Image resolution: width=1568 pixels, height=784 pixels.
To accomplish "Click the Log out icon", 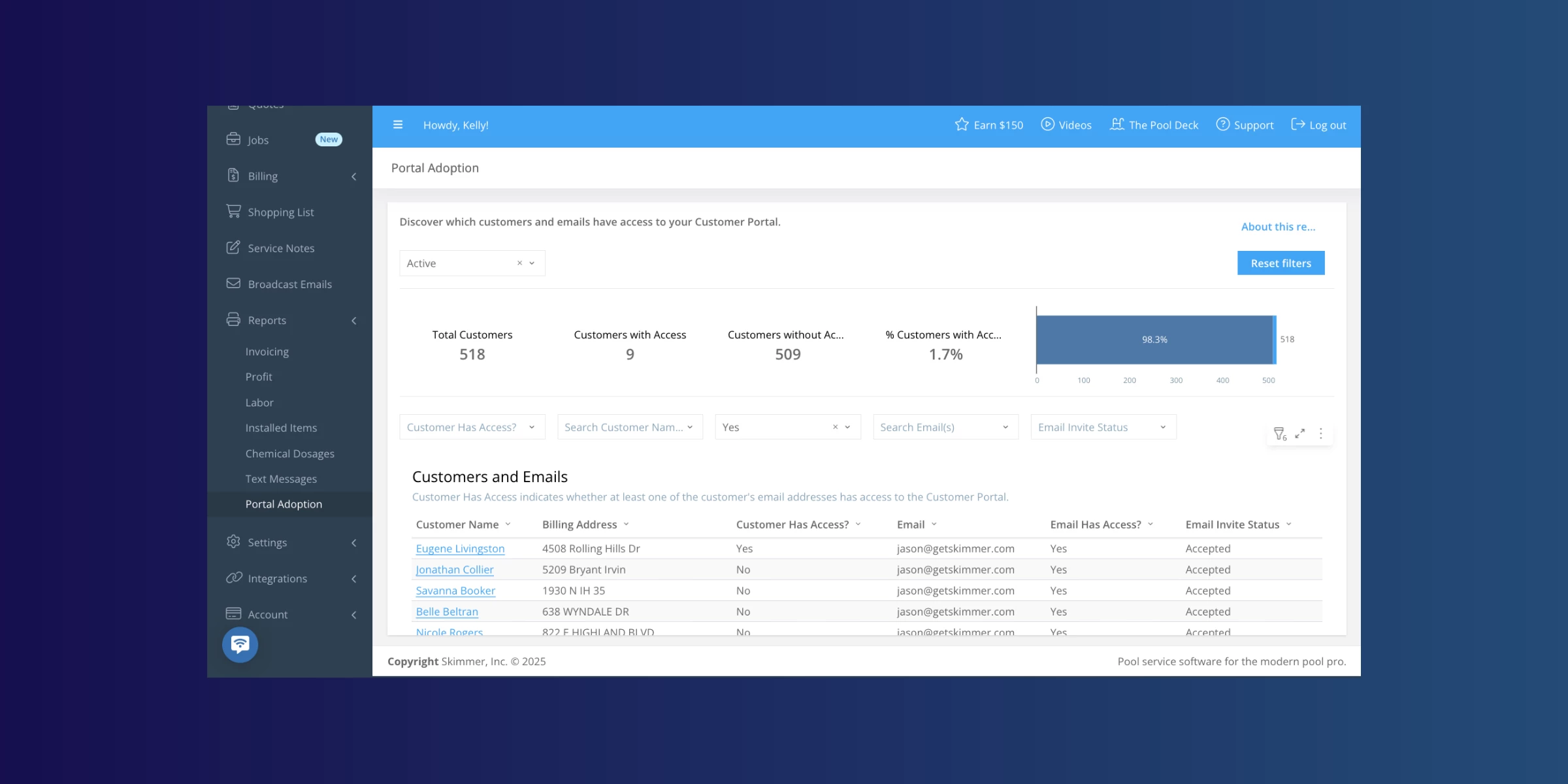I will [1298, 125].
